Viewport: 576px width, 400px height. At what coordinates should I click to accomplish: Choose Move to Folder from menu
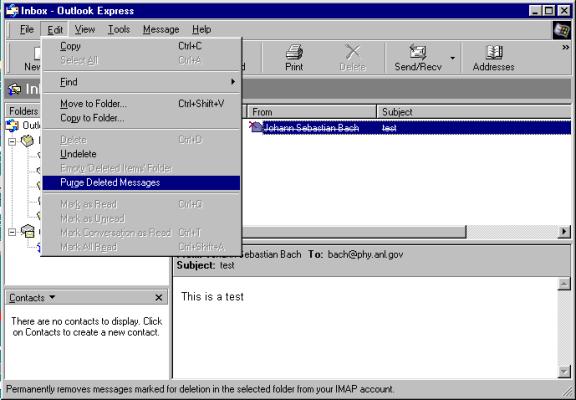pyautogui.click(x=141, y=104)
